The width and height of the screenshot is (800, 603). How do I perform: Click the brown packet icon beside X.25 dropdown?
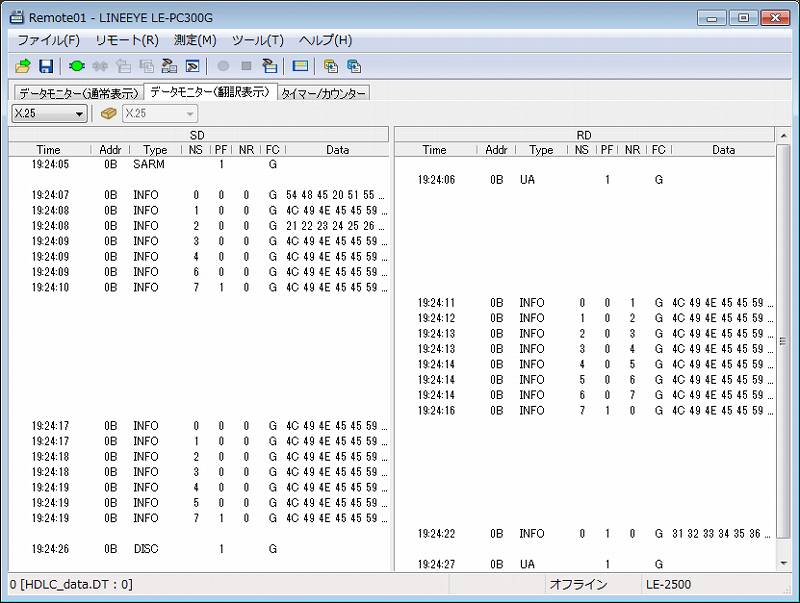pyautogui.click(x=109, y=113)
